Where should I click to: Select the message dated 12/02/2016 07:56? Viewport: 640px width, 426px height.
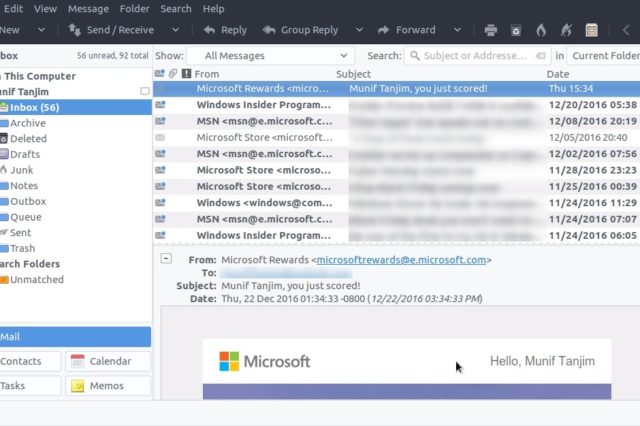click(x=396, y=154)
